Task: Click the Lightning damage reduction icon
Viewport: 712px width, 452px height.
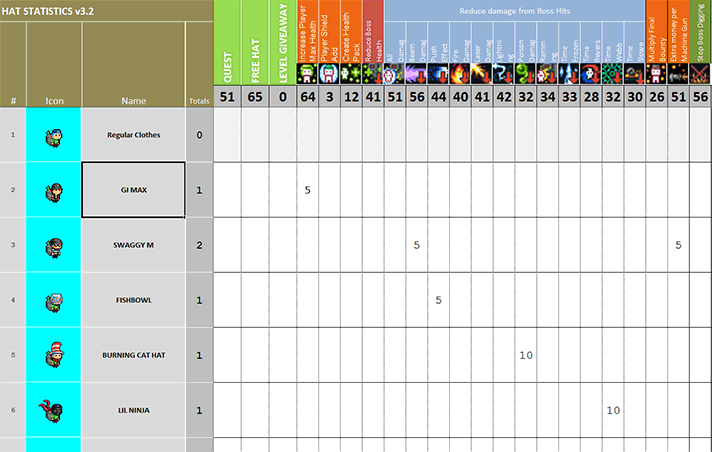Action: [x=504, y=74]
